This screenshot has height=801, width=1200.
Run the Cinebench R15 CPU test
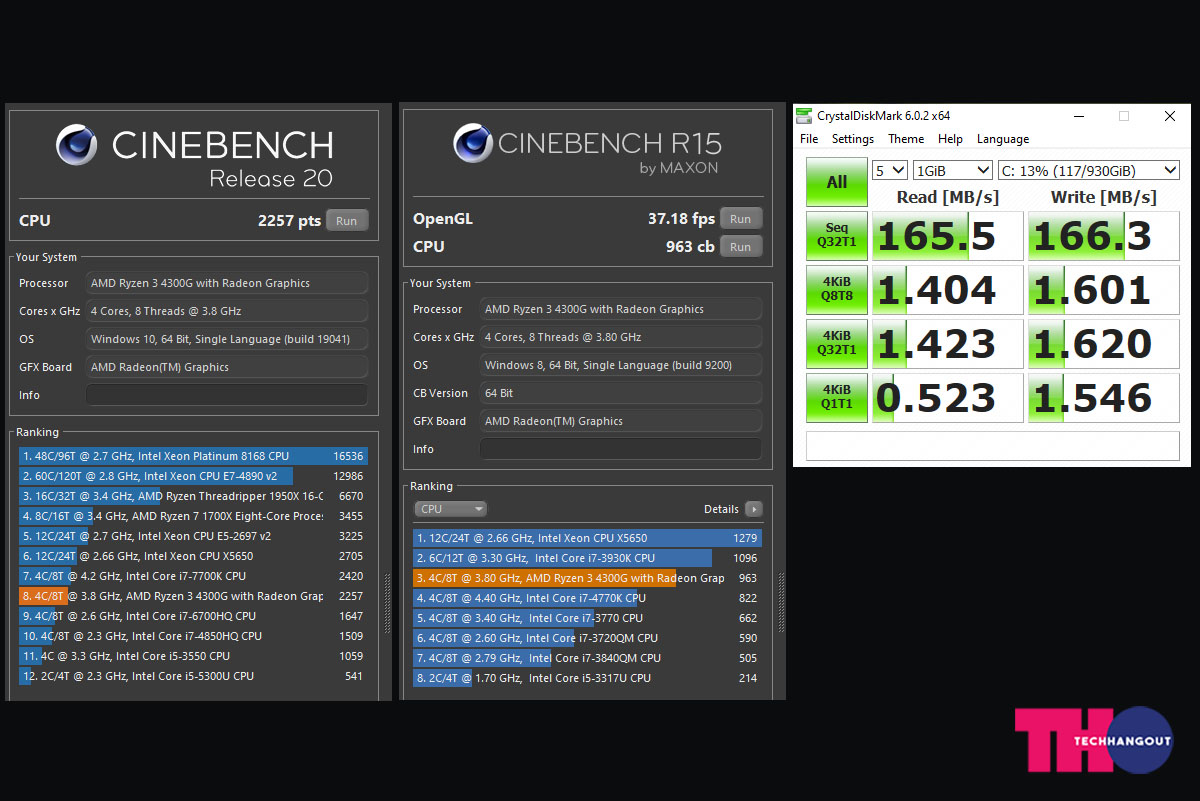pos(740,246)
